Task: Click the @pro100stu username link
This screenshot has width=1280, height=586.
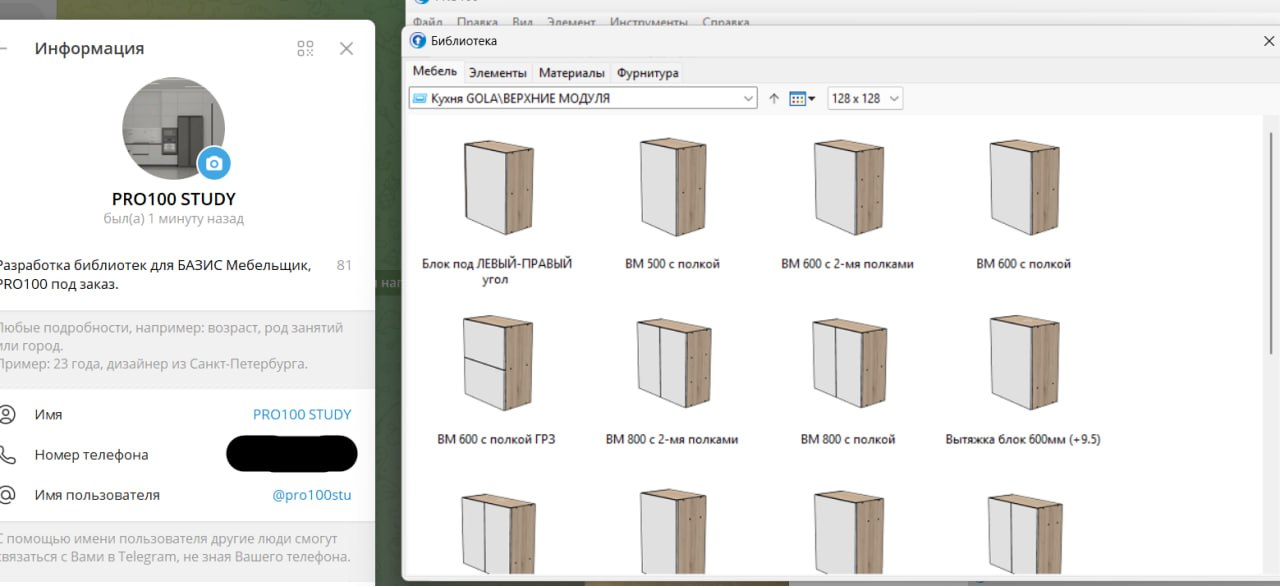Action: tap(312, 495)
